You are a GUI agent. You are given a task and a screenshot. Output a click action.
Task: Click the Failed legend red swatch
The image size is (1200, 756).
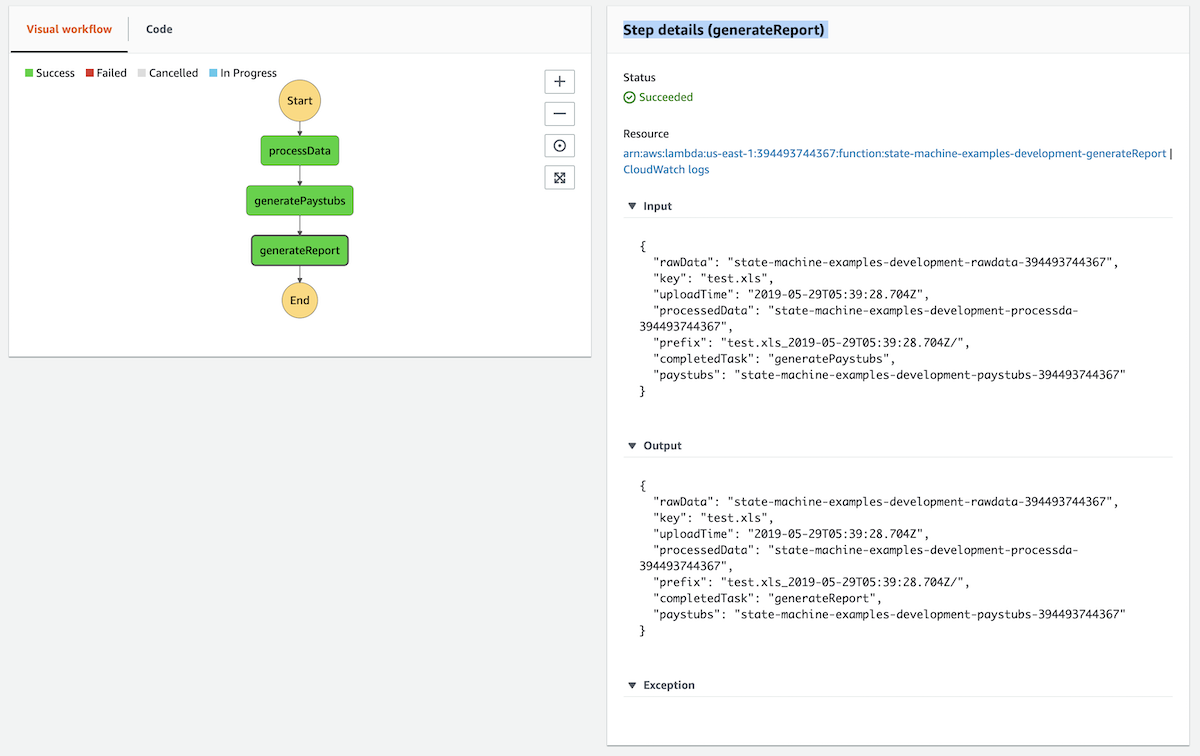[x=90, y=73]
